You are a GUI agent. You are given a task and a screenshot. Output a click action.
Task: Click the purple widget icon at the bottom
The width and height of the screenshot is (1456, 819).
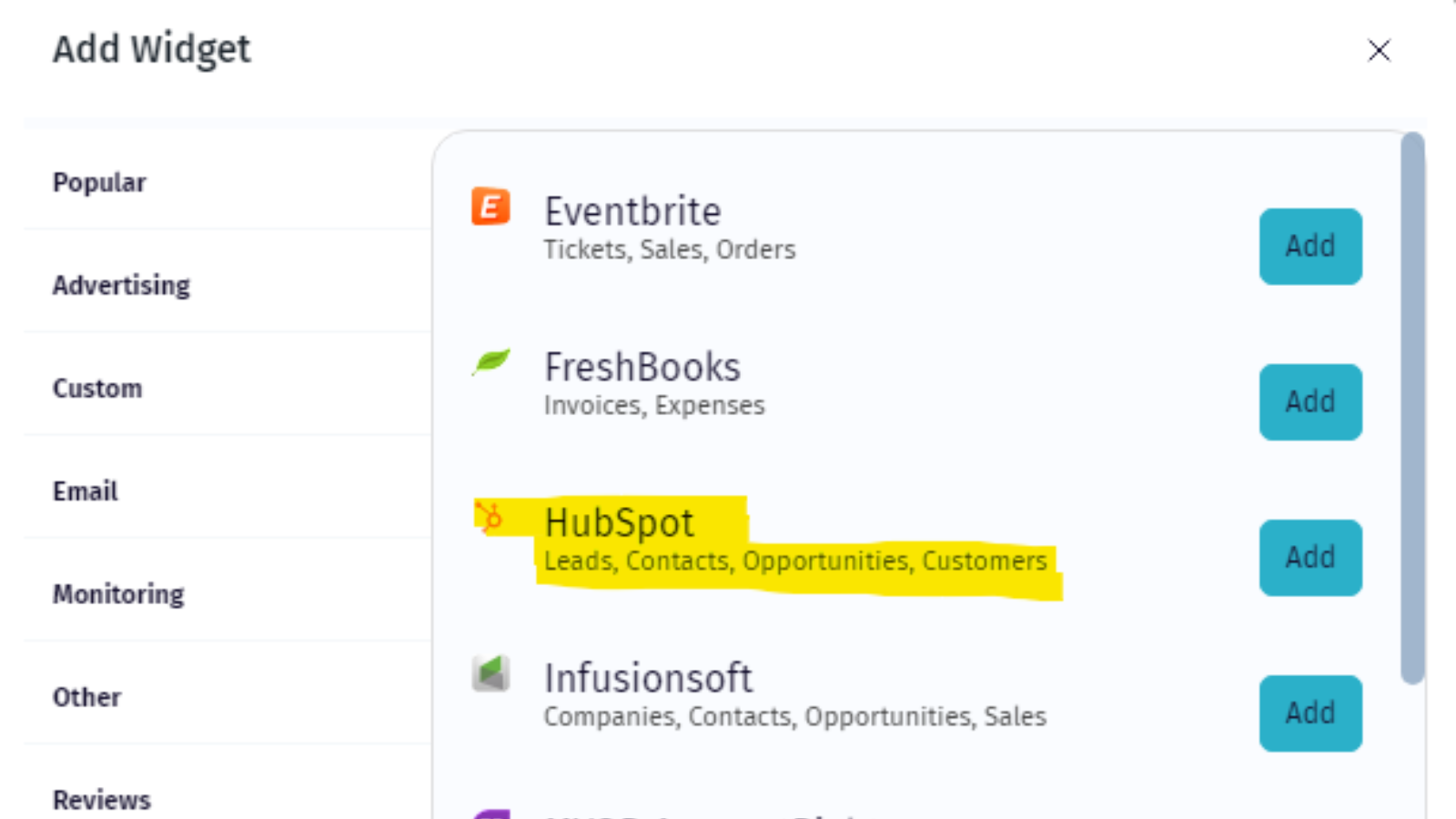coord(490,813)
